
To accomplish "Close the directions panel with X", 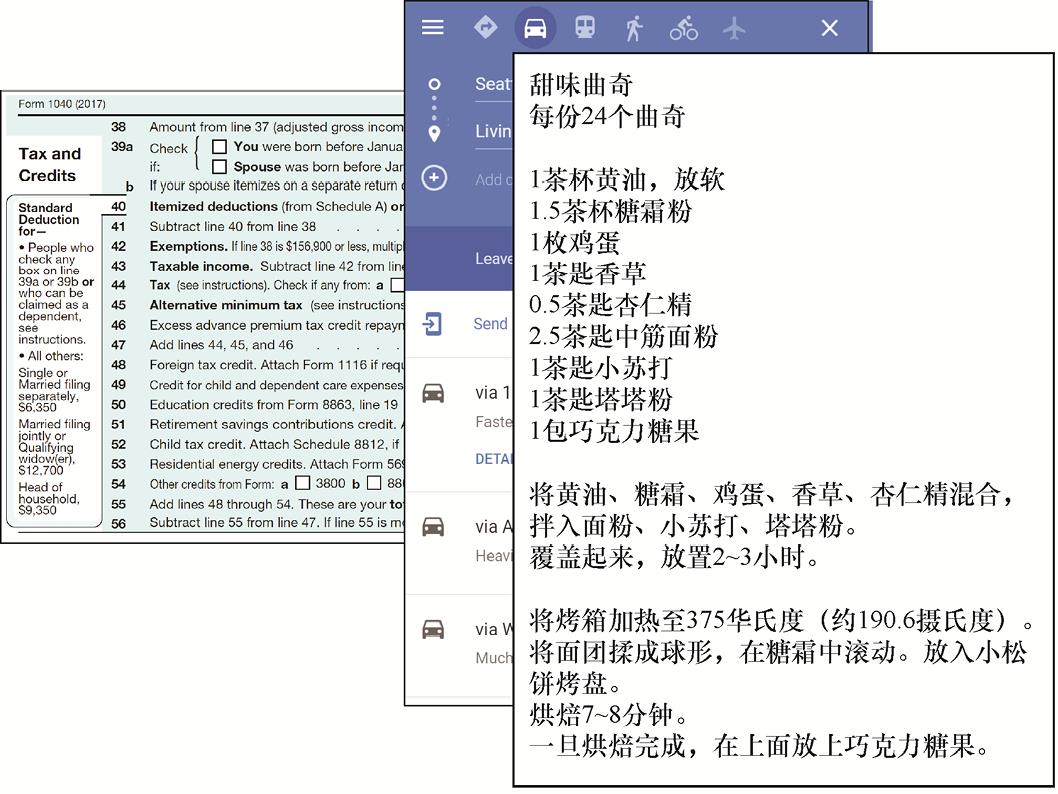I will point(829,28).
